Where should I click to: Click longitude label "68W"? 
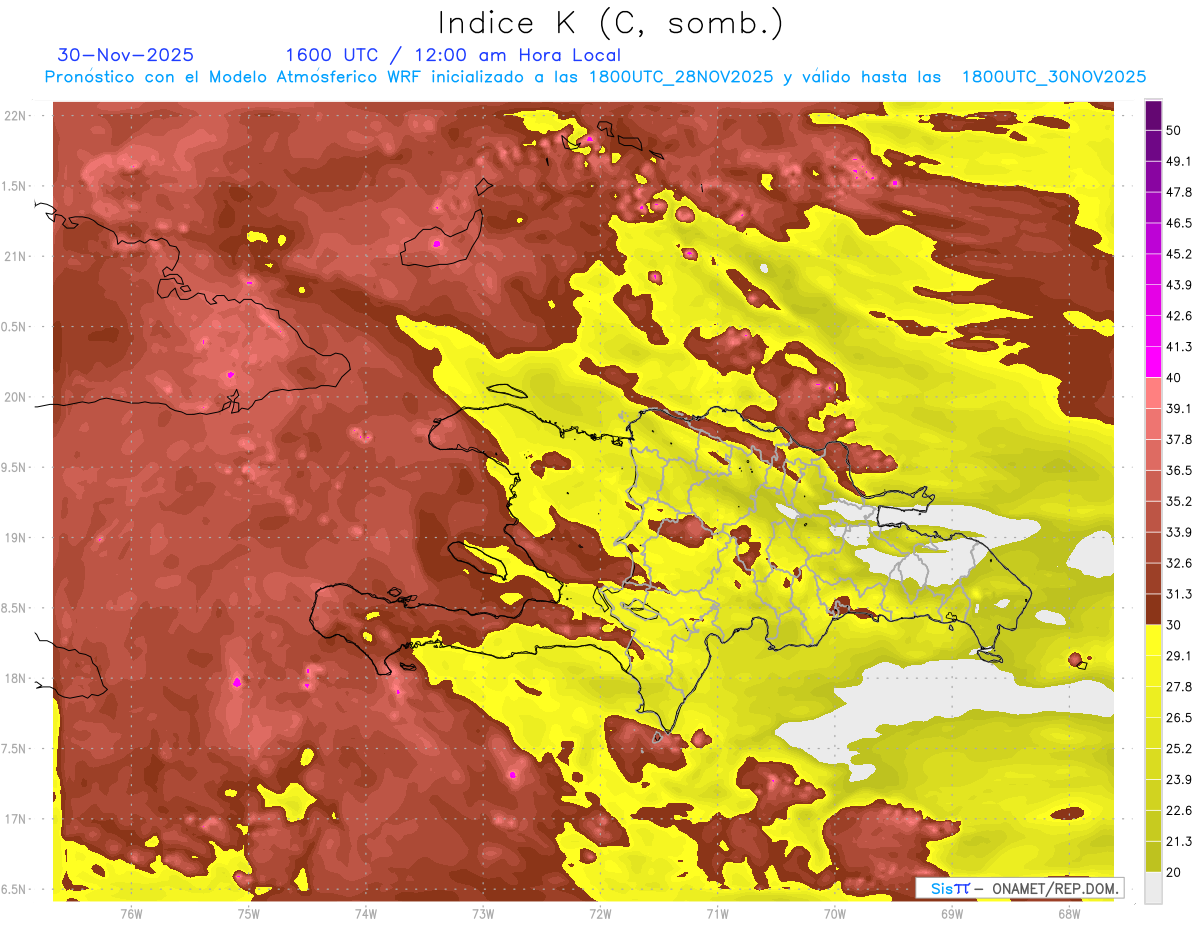click(1069, 913)
